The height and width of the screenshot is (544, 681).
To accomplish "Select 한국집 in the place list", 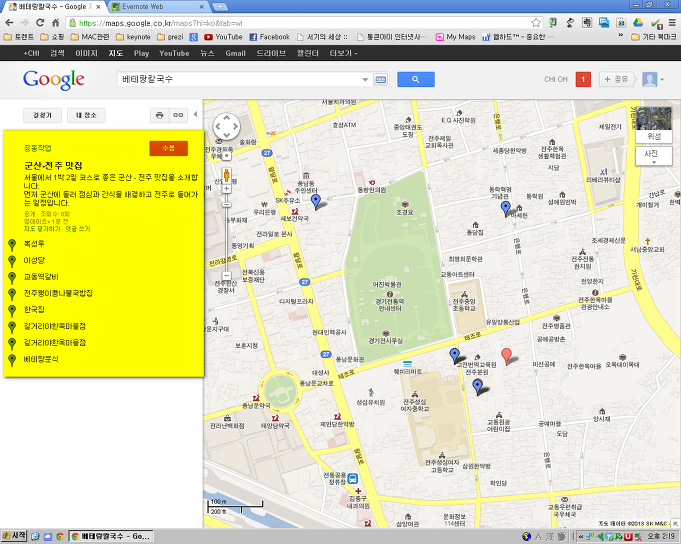I will click(34, 310).
